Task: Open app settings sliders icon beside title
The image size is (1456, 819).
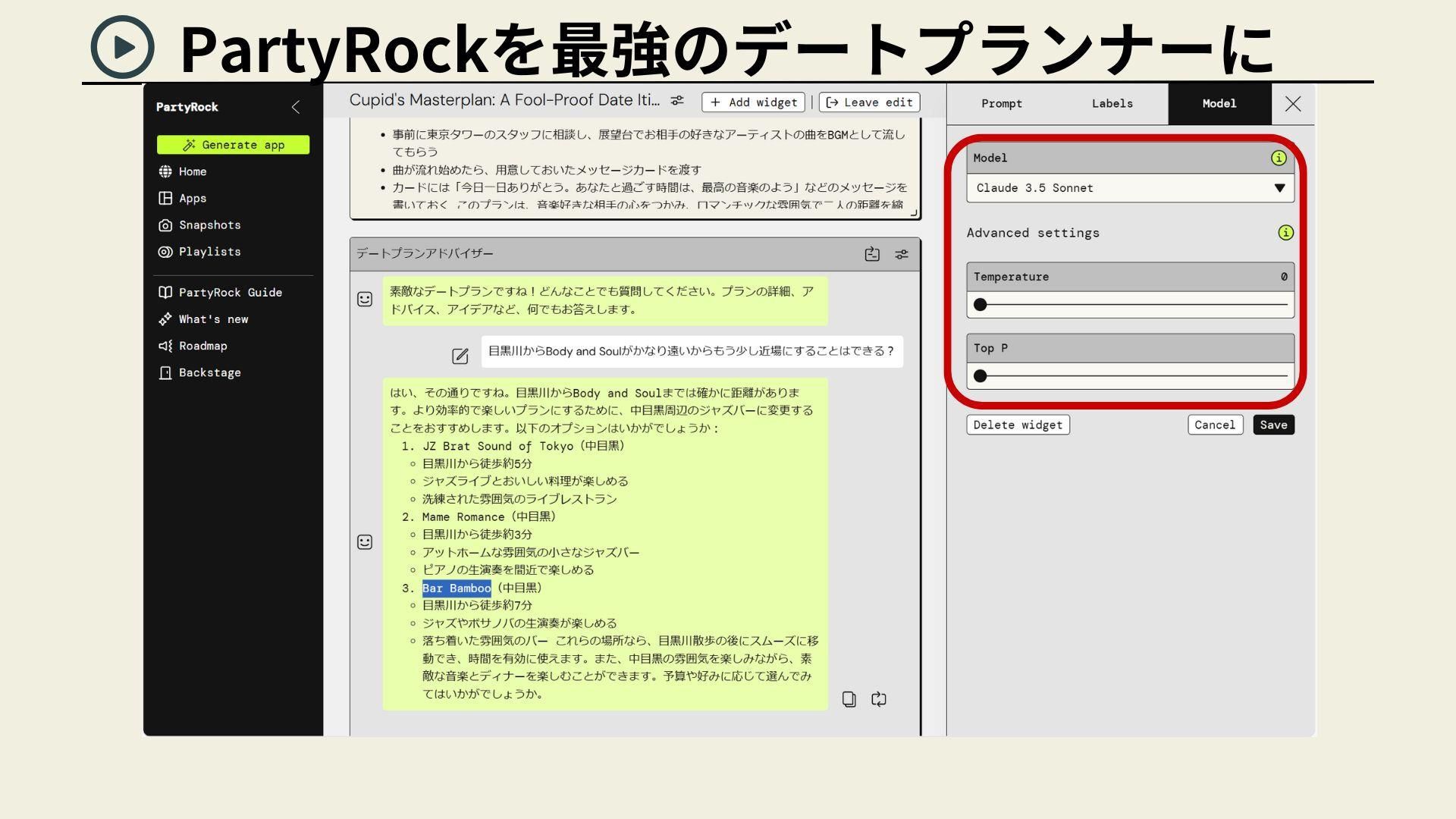Action: (x=677, y=101)
